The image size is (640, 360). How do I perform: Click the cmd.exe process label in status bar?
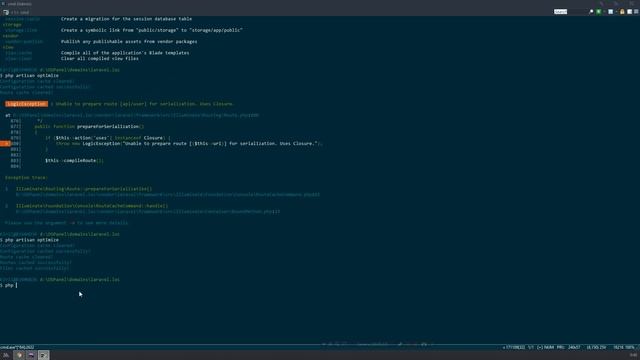[17, 347]
